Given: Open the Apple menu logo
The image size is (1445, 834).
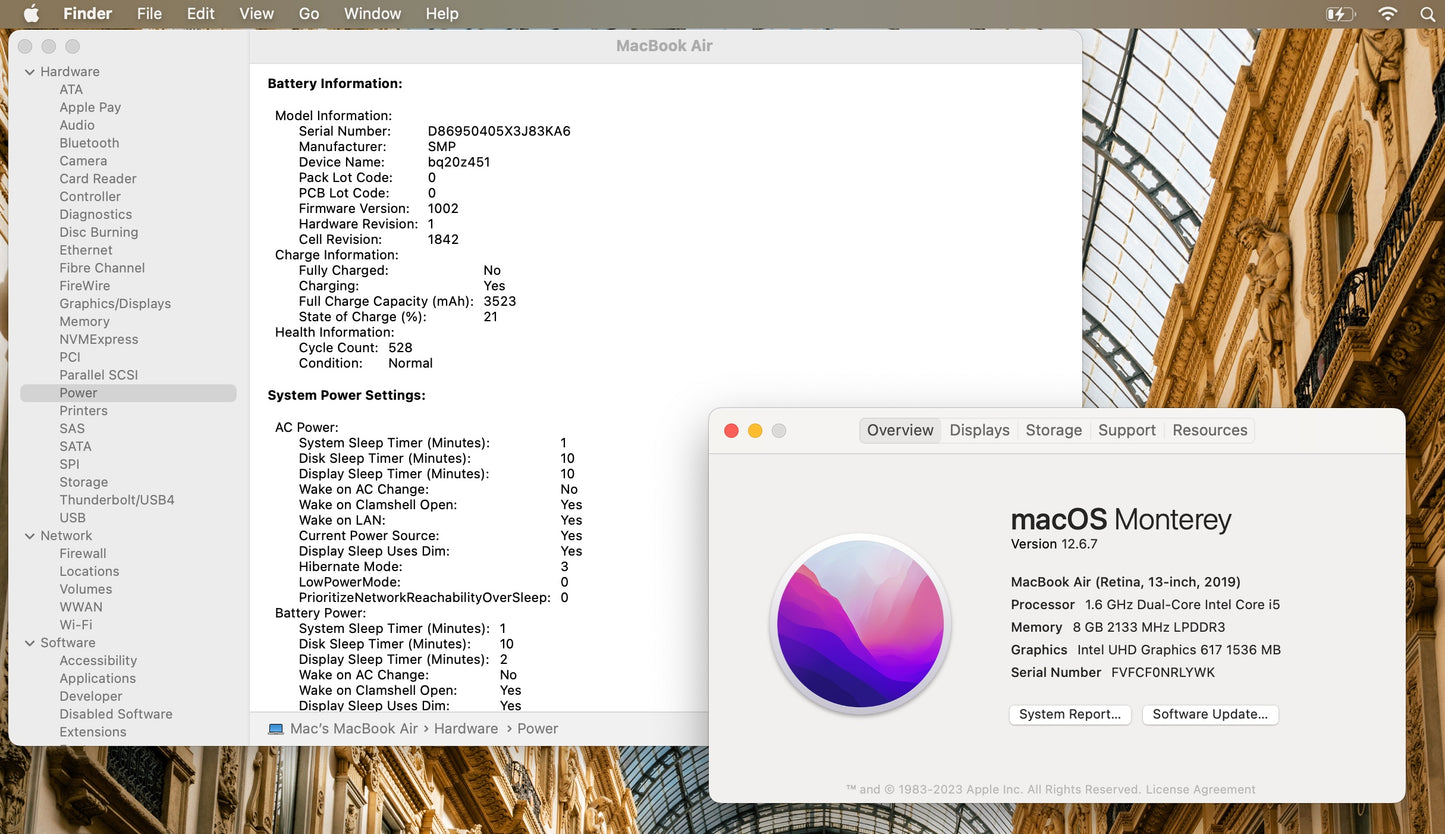Looking at the screenshot, I should (x=31, y=13).
